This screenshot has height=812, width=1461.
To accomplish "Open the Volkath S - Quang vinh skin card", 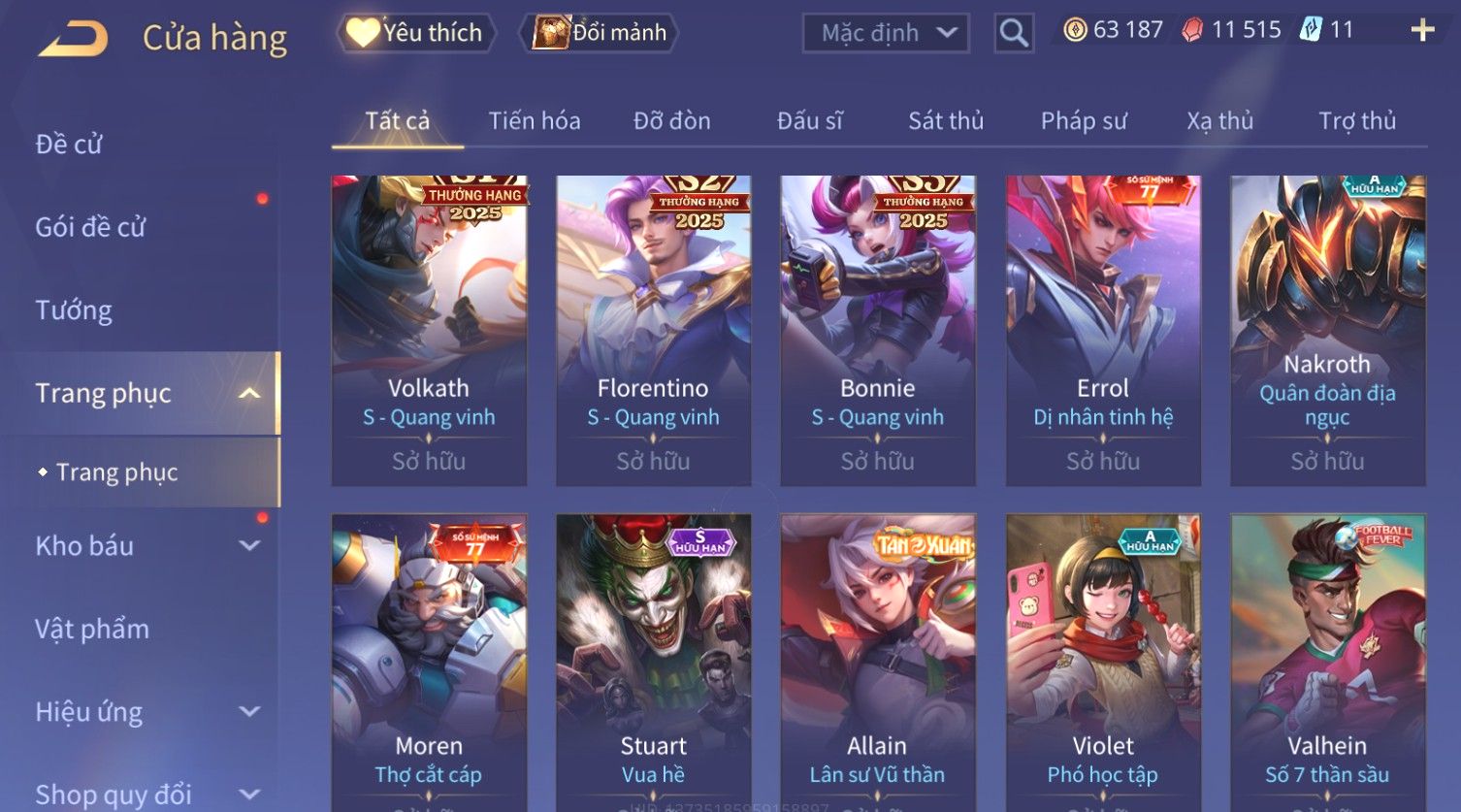I will pyautogui.click(x=429, y=331).
